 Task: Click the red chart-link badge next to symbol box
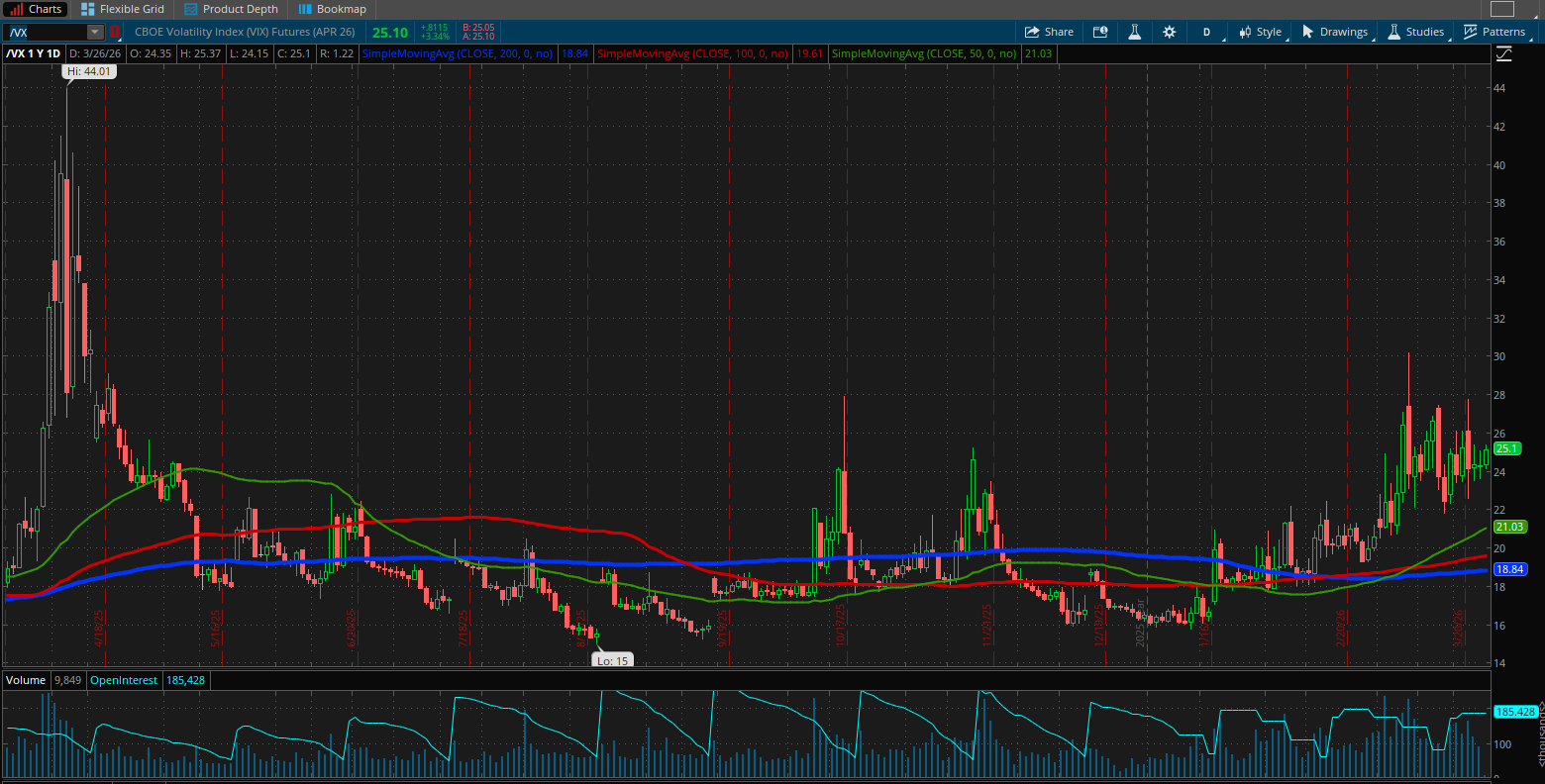click(114, 32)
